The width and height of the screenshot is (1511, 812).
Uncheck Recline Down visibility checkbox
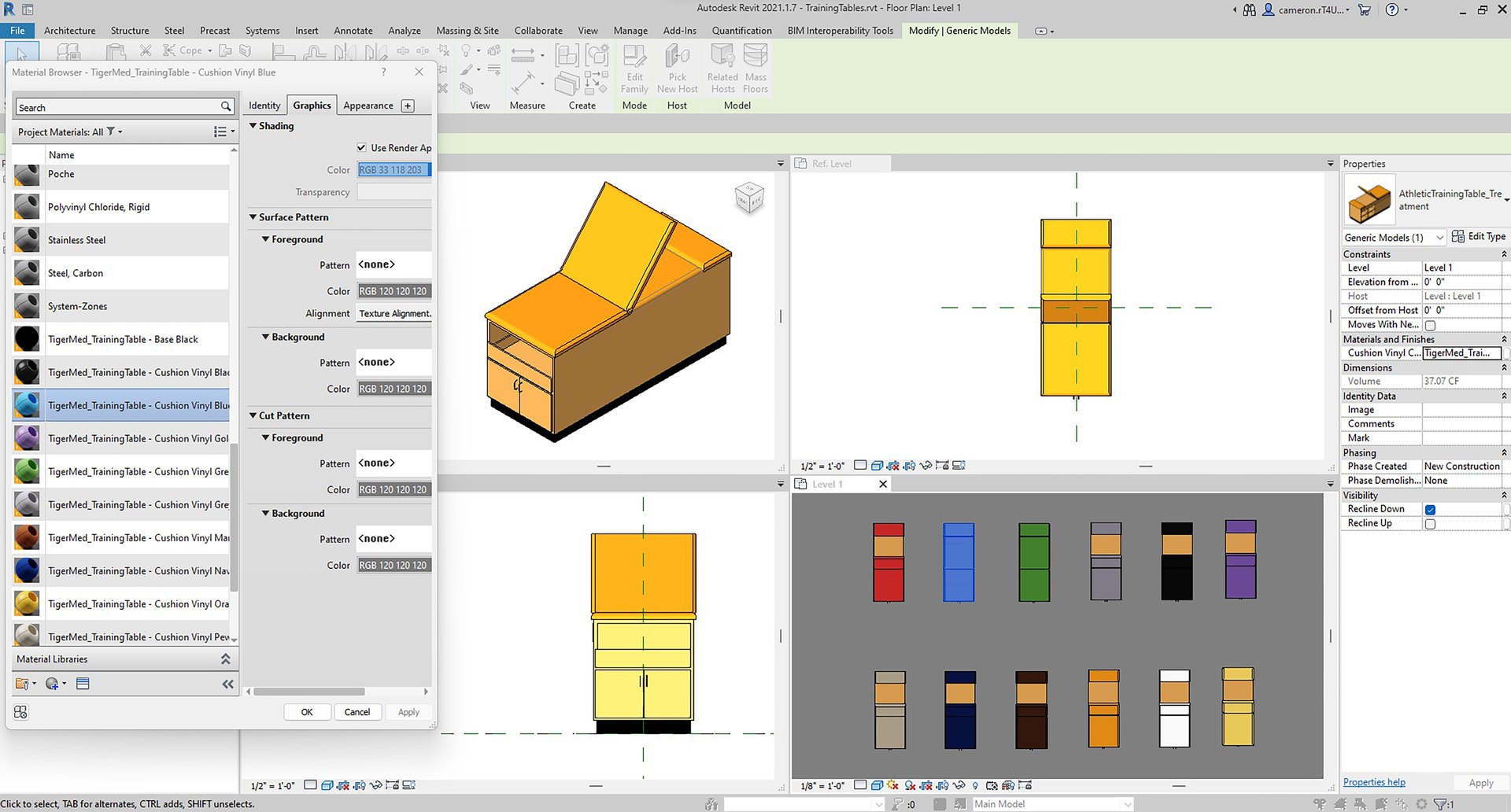1430,510
